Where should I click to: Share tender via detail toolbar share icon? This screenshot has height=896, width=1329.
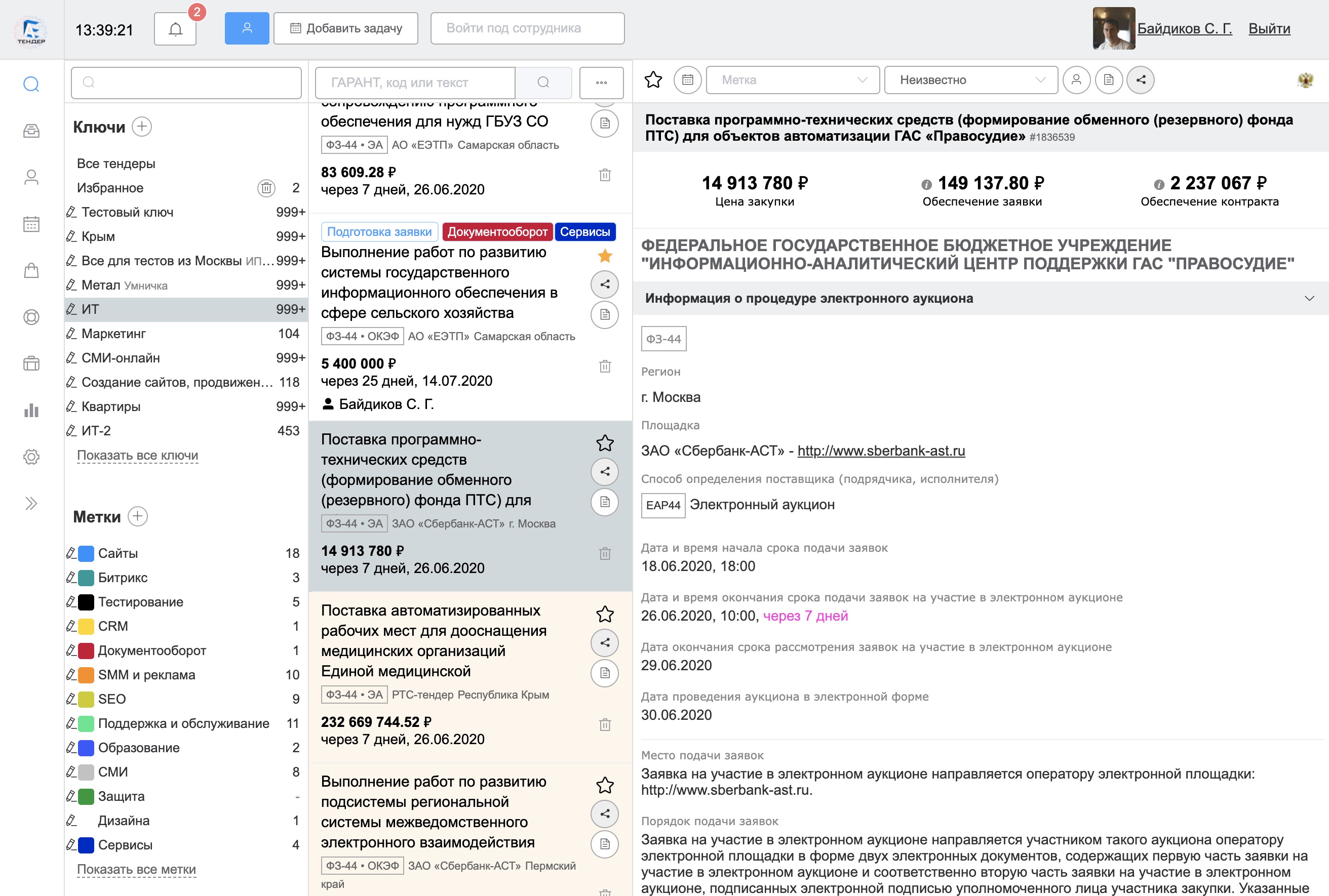(1141, 80)
